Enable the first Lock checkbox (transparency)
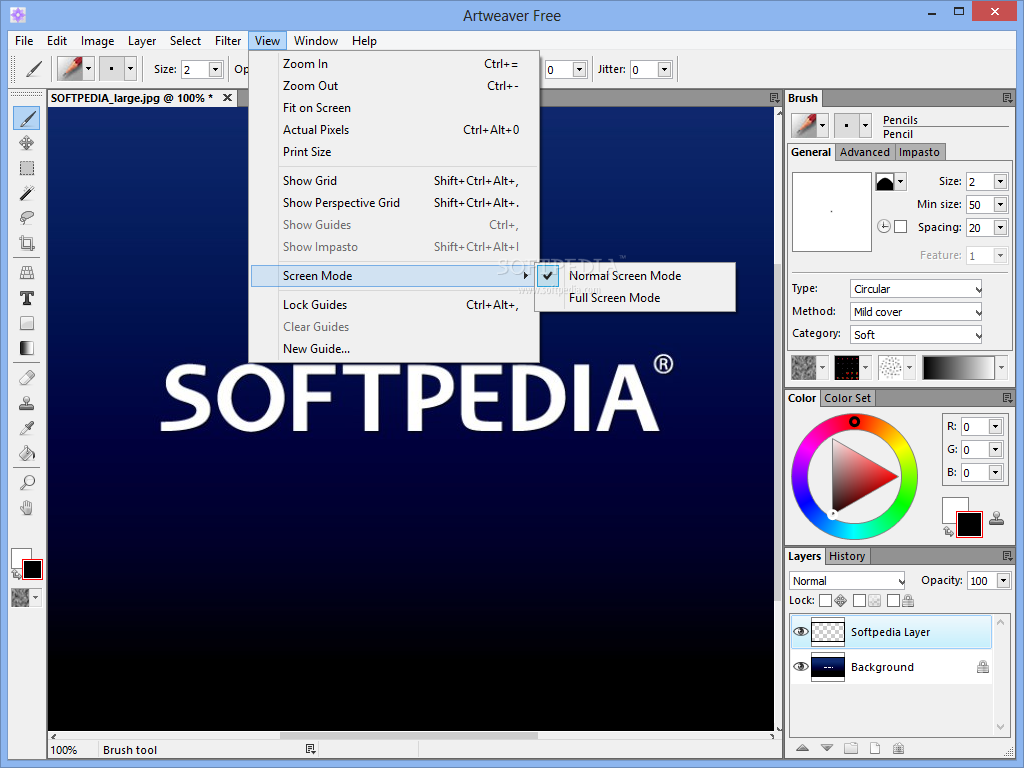 pos(825,600)
